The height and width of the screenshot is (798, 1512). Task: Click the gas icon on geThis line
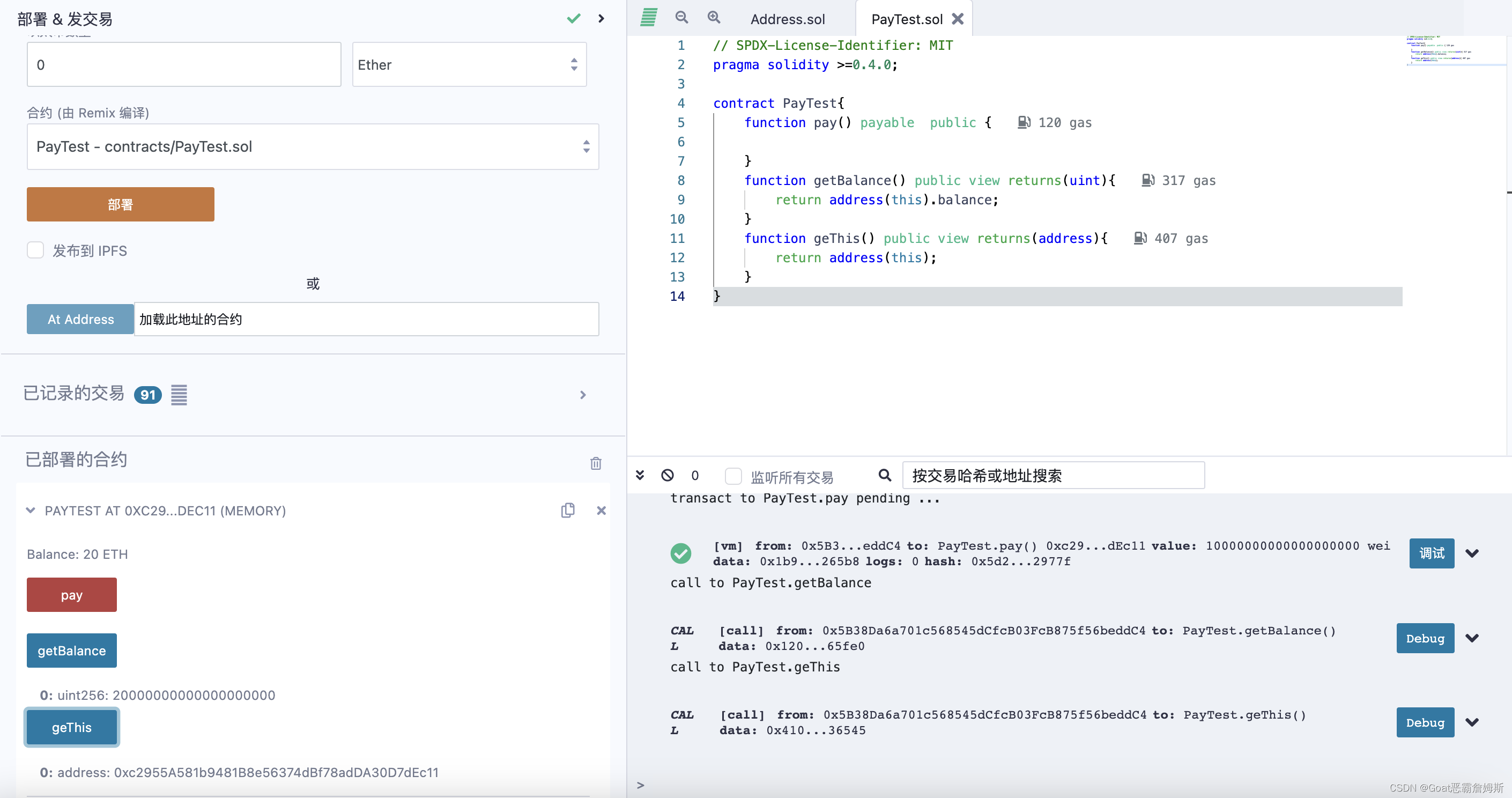1140,238
